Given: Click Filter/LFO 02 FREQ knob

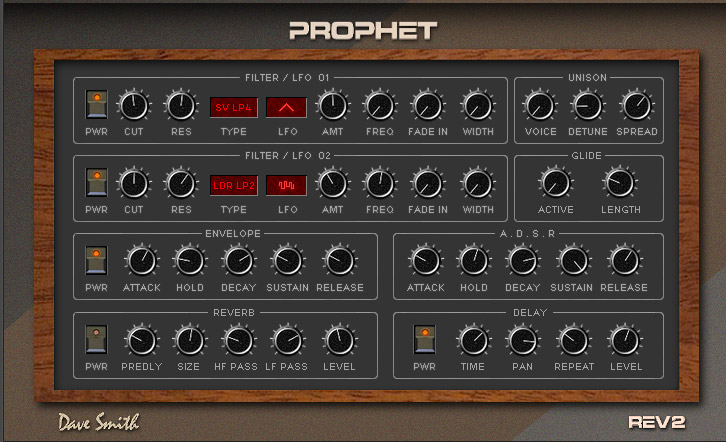Looking at the screenshot, I should (x=380, y=183).
